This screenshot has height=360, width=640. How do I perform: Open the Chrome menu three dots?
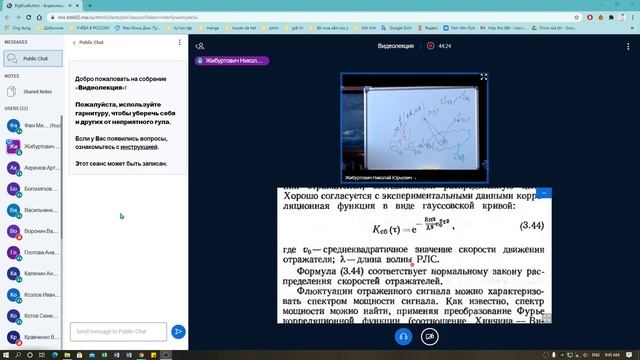pos(633,18)
